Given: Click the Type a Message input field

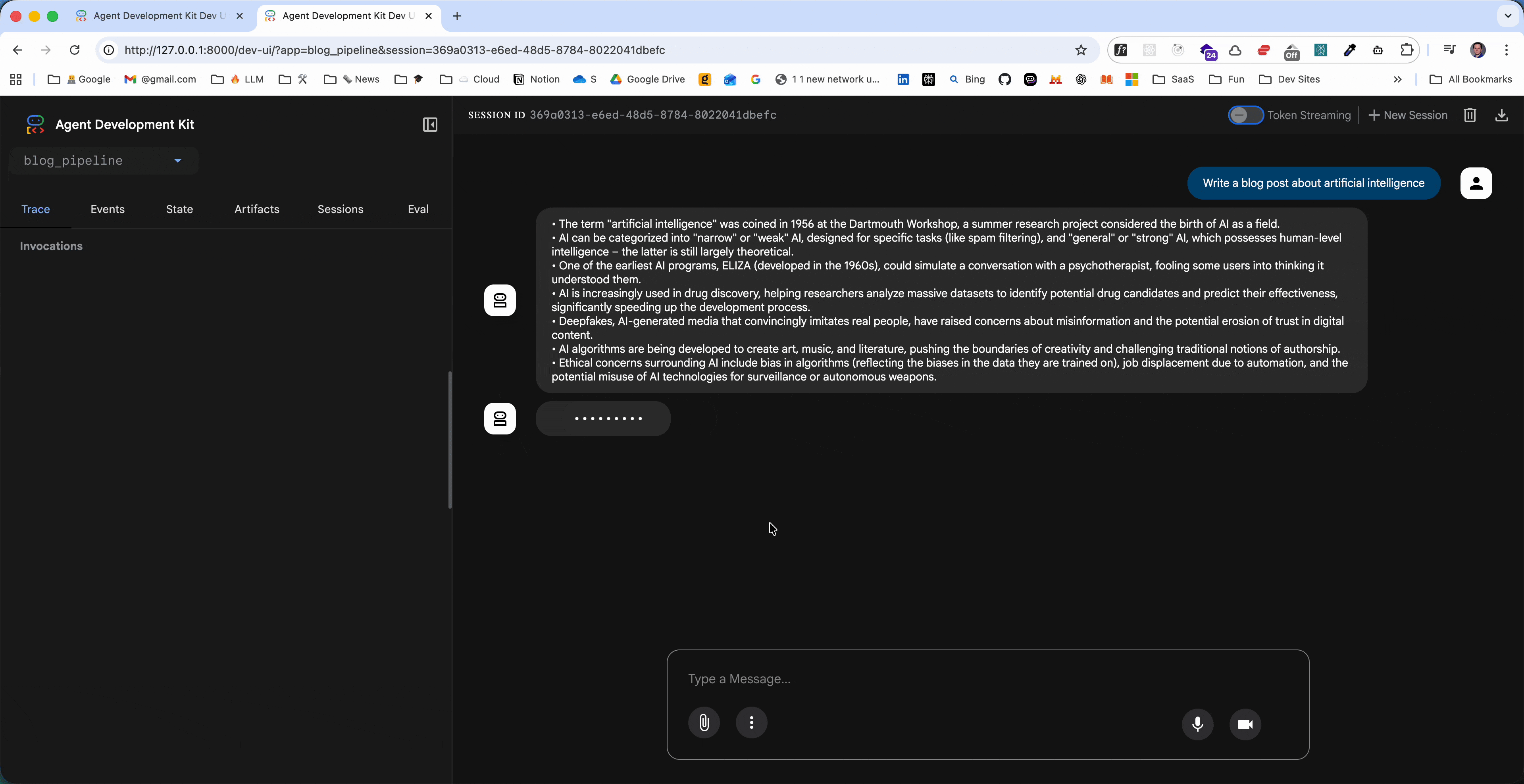Looking at the screenshot, I should (x=987, y=679).
